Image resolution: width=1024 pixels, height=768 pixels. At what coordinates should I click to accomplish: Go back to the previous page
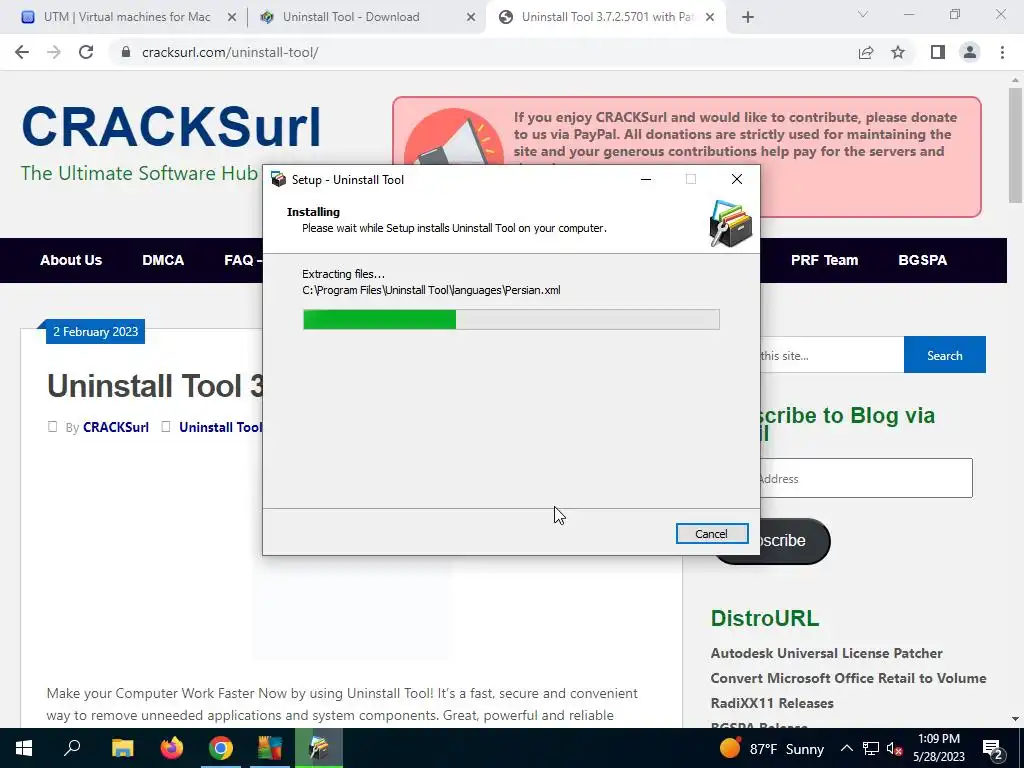(22, 52)
